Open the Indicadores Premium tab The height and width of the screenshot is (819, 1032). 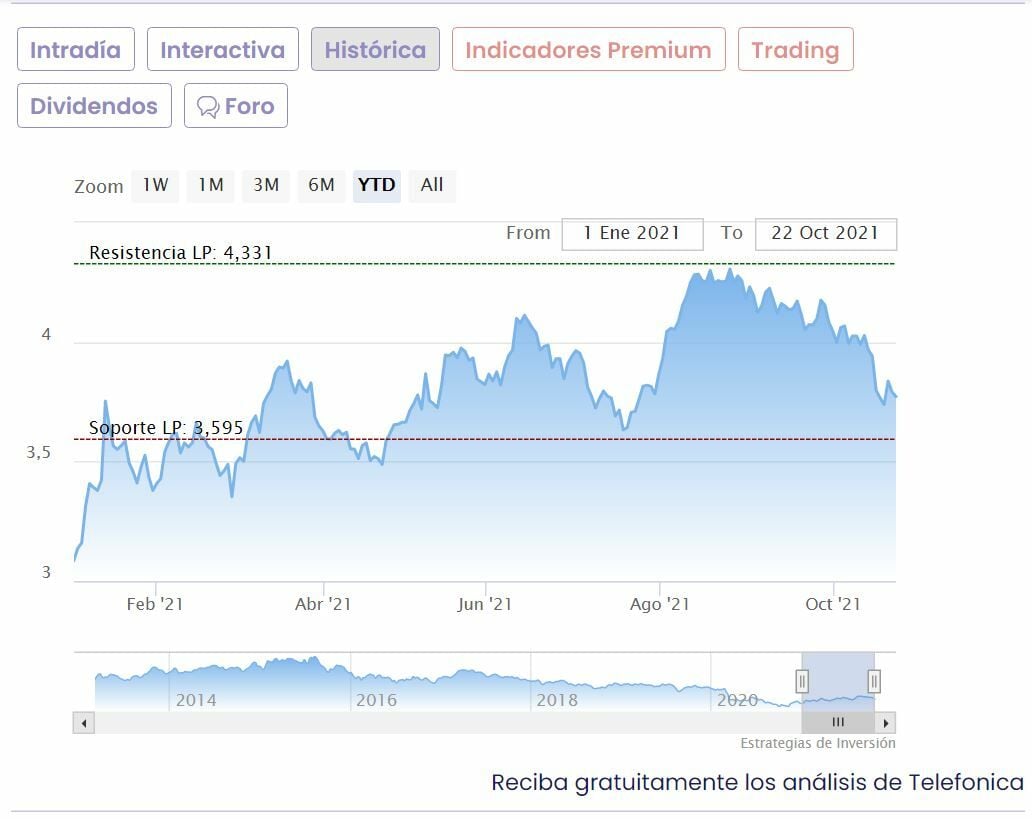coord(588,50)
